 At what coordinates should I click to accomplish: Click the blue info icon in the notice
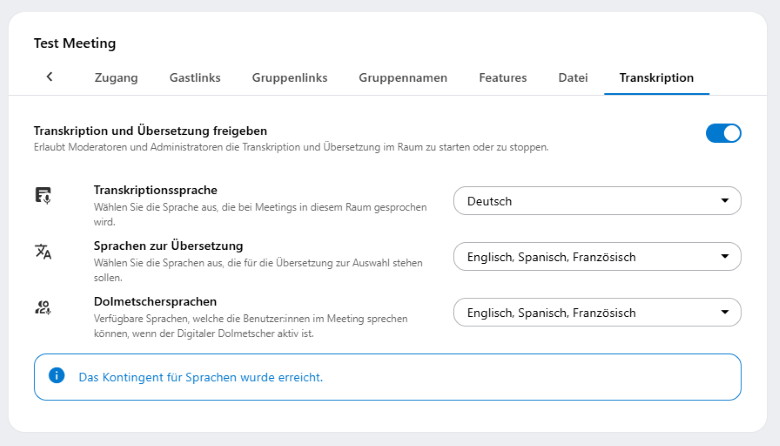57,375
